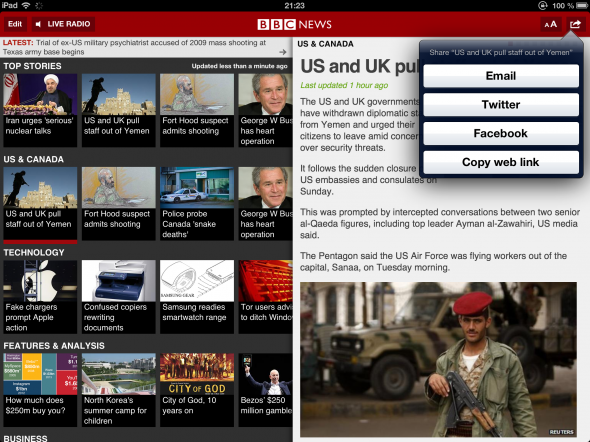This screenshot has width=590, height=442.
Task: Tap the US & CANADA label above the article
Action: pyautogui.click(x=325, y=44)
